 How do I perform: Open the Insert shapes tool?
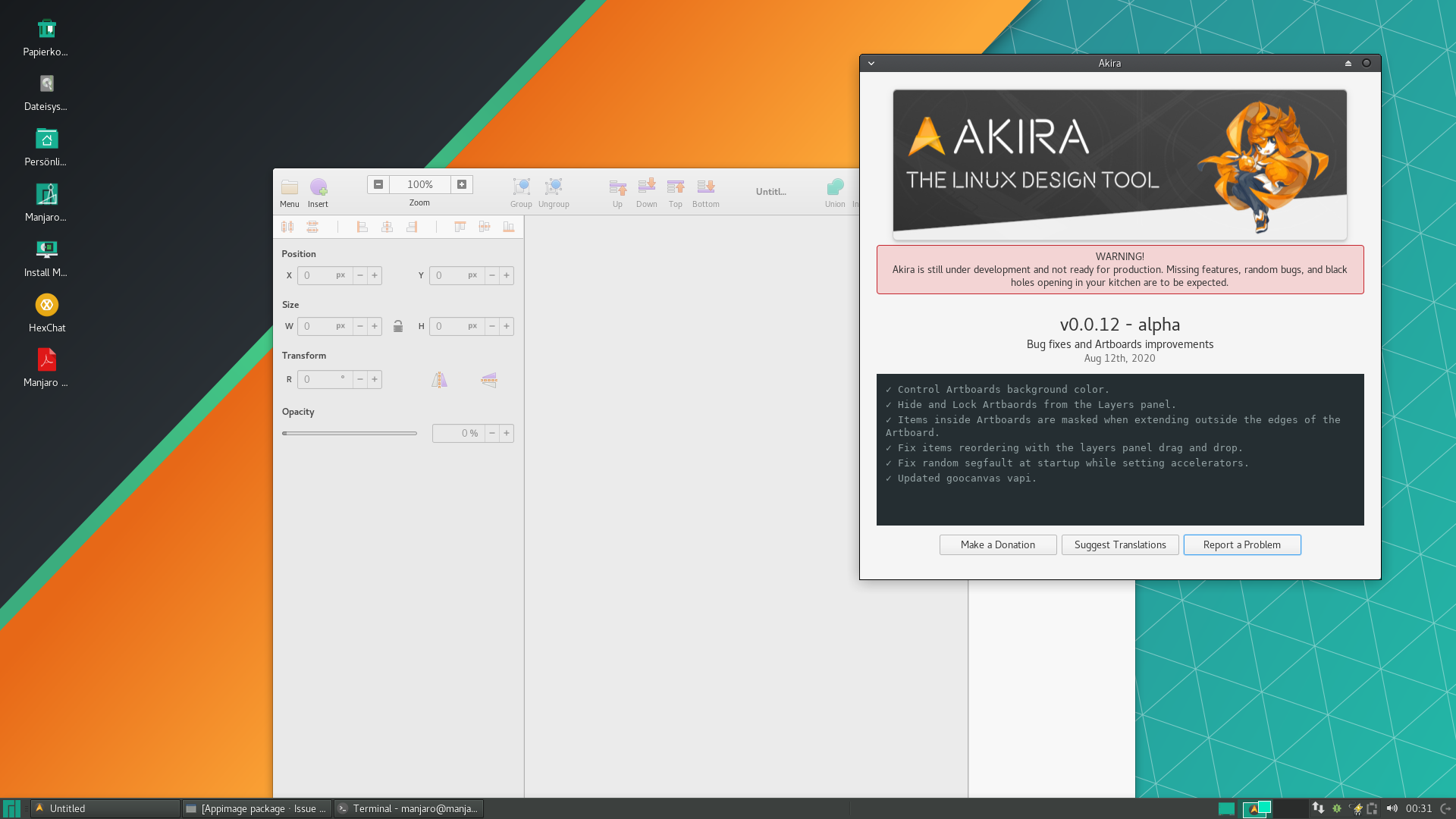tap(318, 187)
